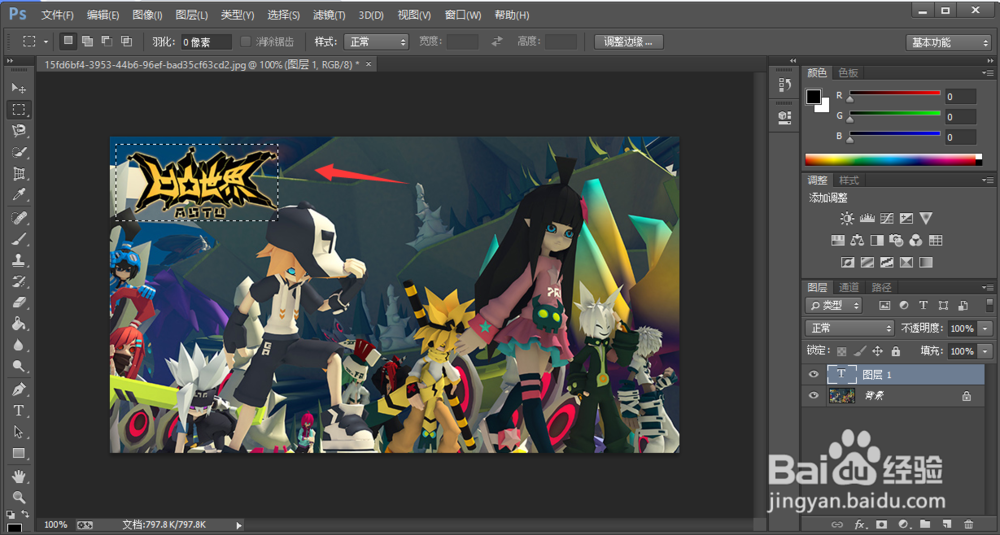
Task: Select the Blur tool
Action: pos(18,345)
